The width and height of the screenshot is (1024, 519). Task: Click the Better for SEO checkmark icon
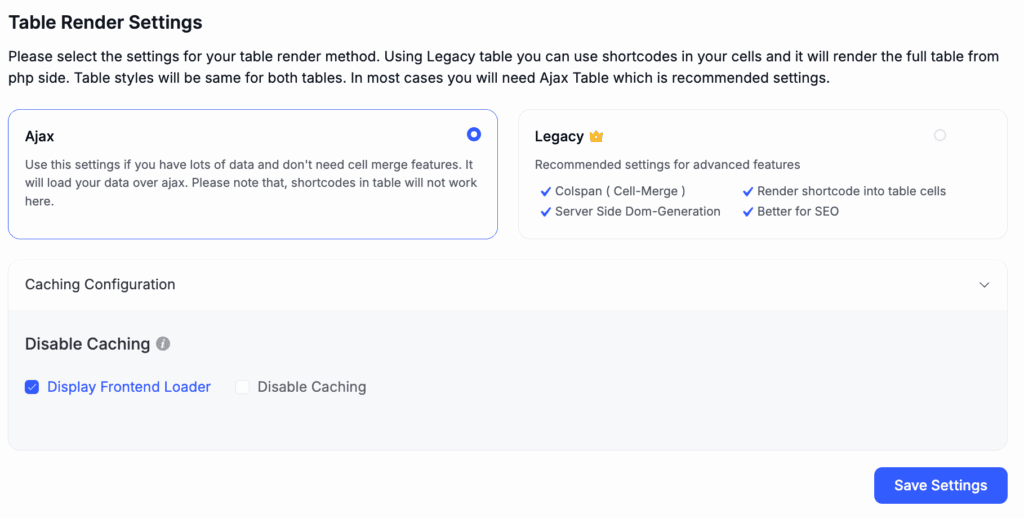tap(748, 212)
